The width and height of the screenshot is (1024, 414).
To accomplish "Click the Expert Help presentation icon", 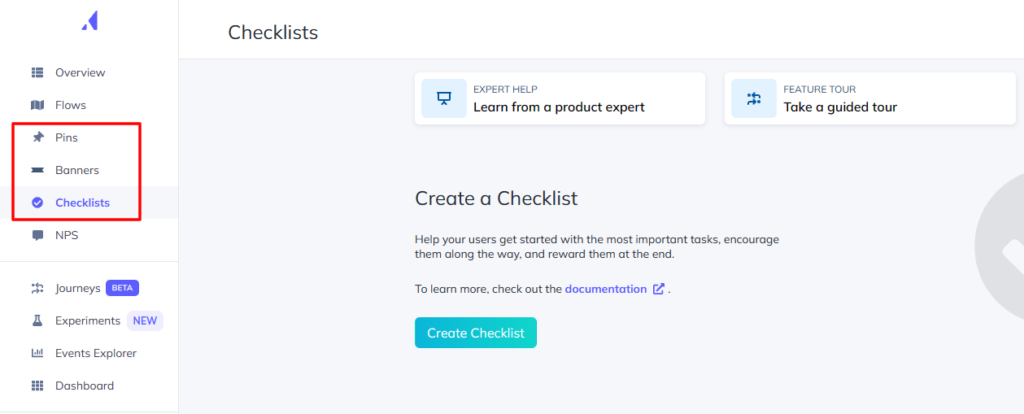I will coord(443,98).
